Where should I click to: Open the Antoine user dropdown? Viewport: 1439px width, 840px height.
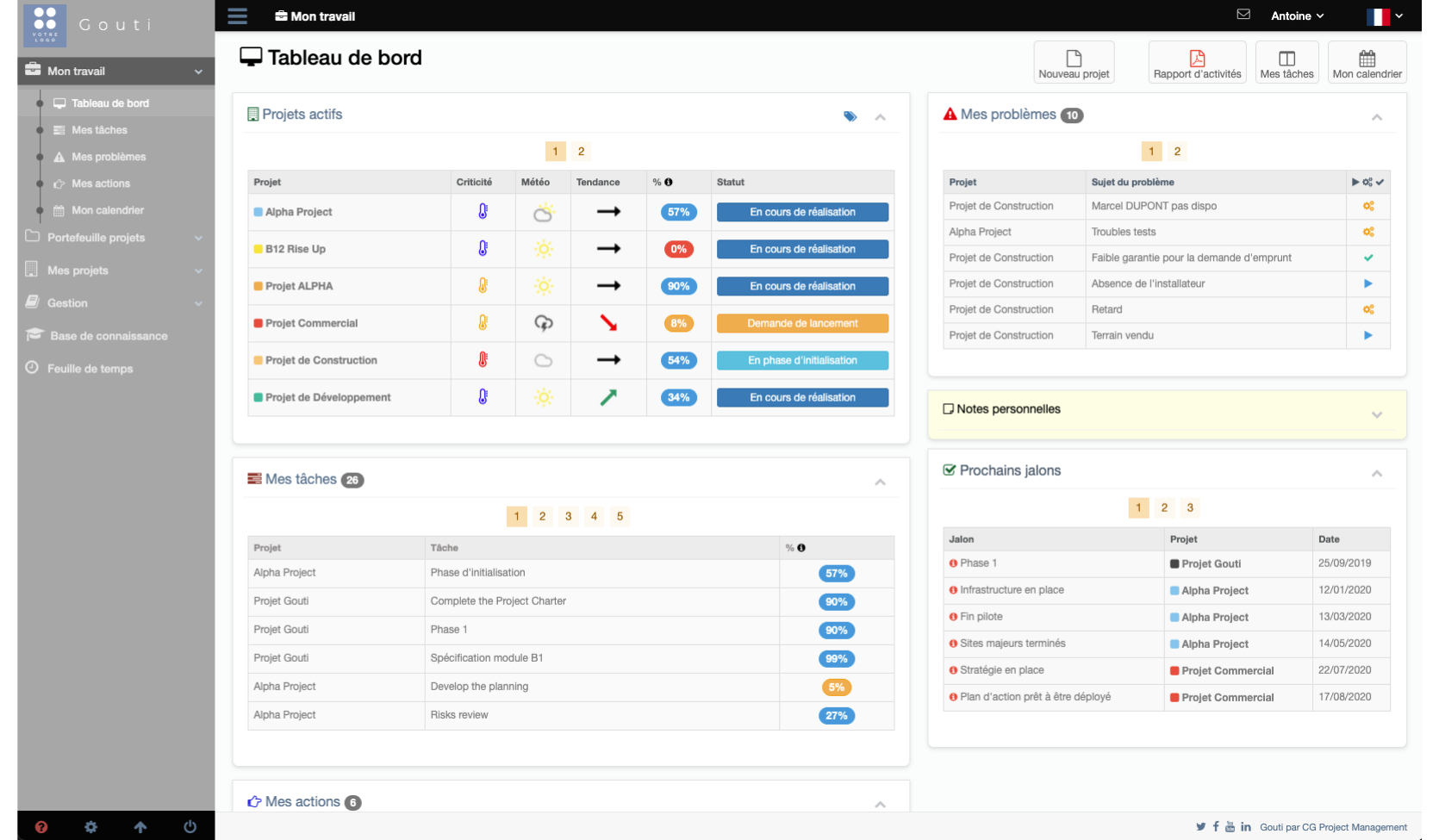1297,16
